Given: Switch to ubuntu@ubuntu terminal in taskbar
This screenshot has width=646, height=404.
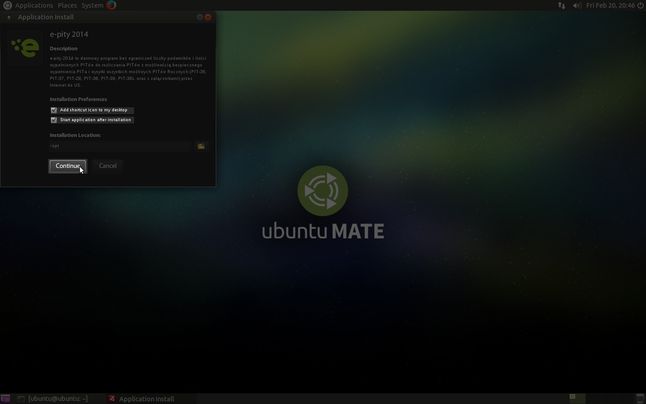Looking at the screenshot, I should (x=53, y=399).
